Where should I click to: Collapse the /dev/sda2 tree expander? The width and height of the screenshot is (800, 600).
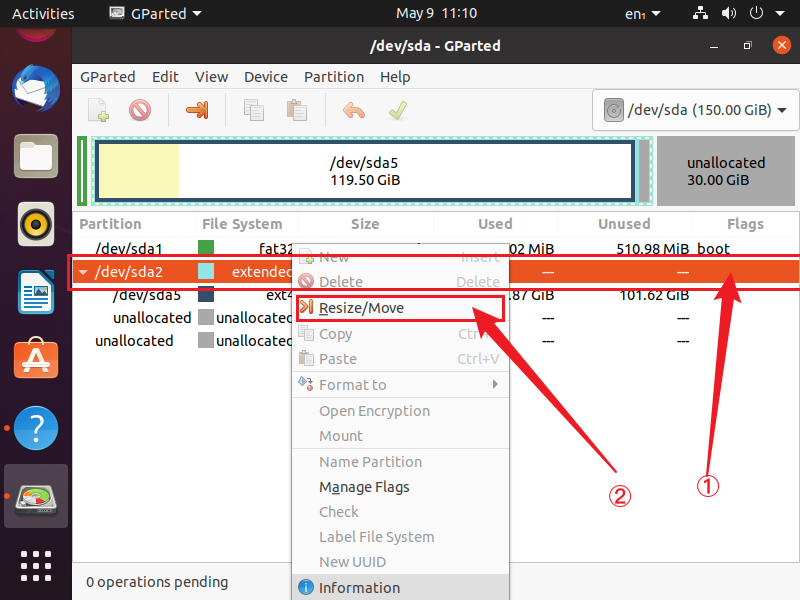click(83, 272)
